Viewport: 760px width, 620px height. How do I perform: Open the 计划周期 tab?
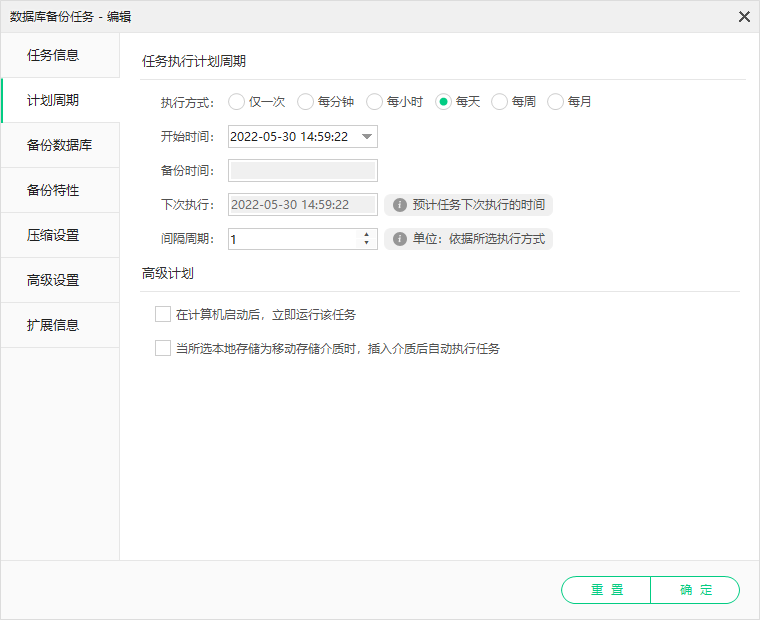click(60, 100)
